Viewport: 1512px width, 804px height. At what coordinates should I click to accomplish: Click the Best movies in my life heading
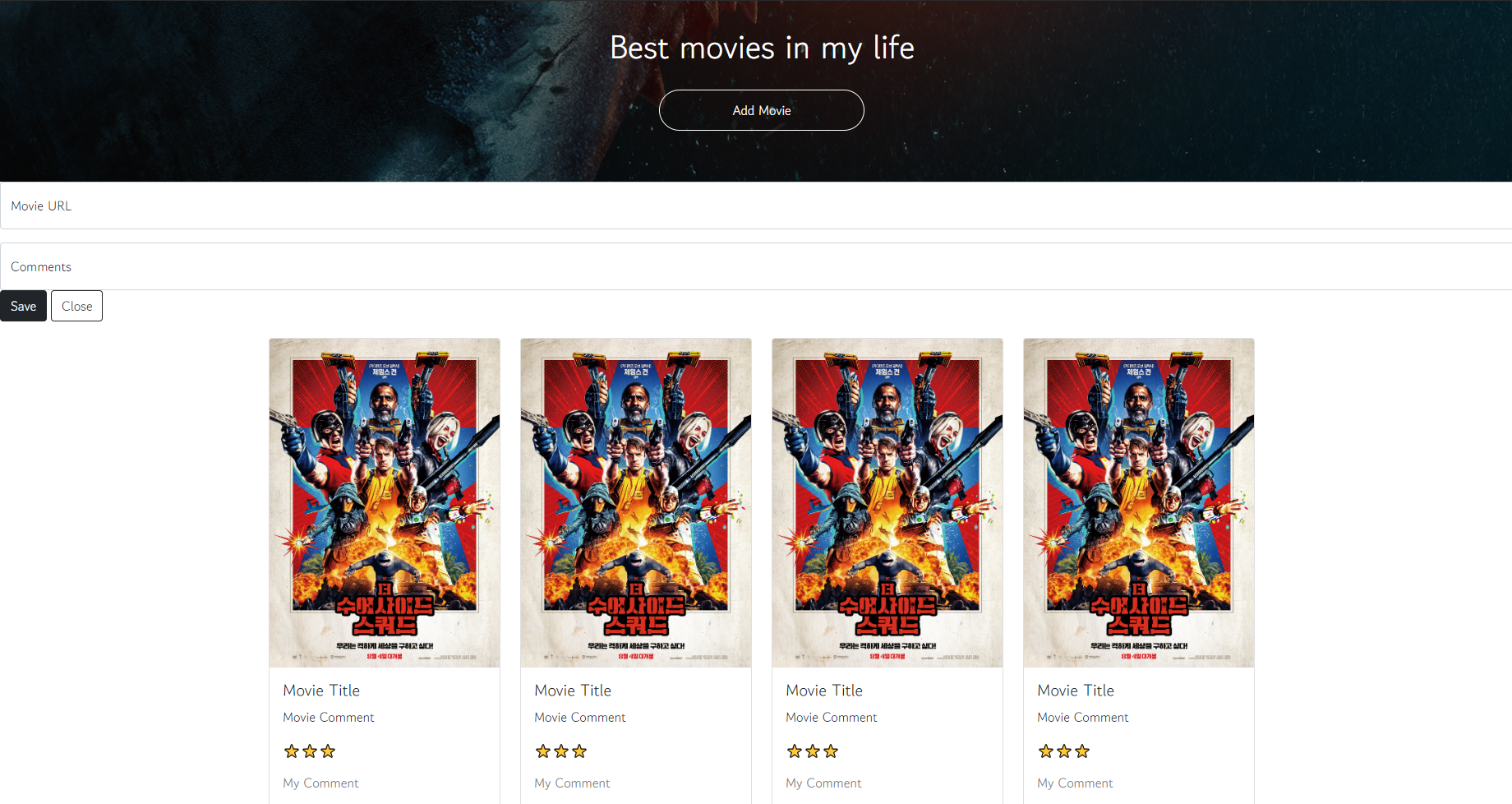[x=762, y=48]
